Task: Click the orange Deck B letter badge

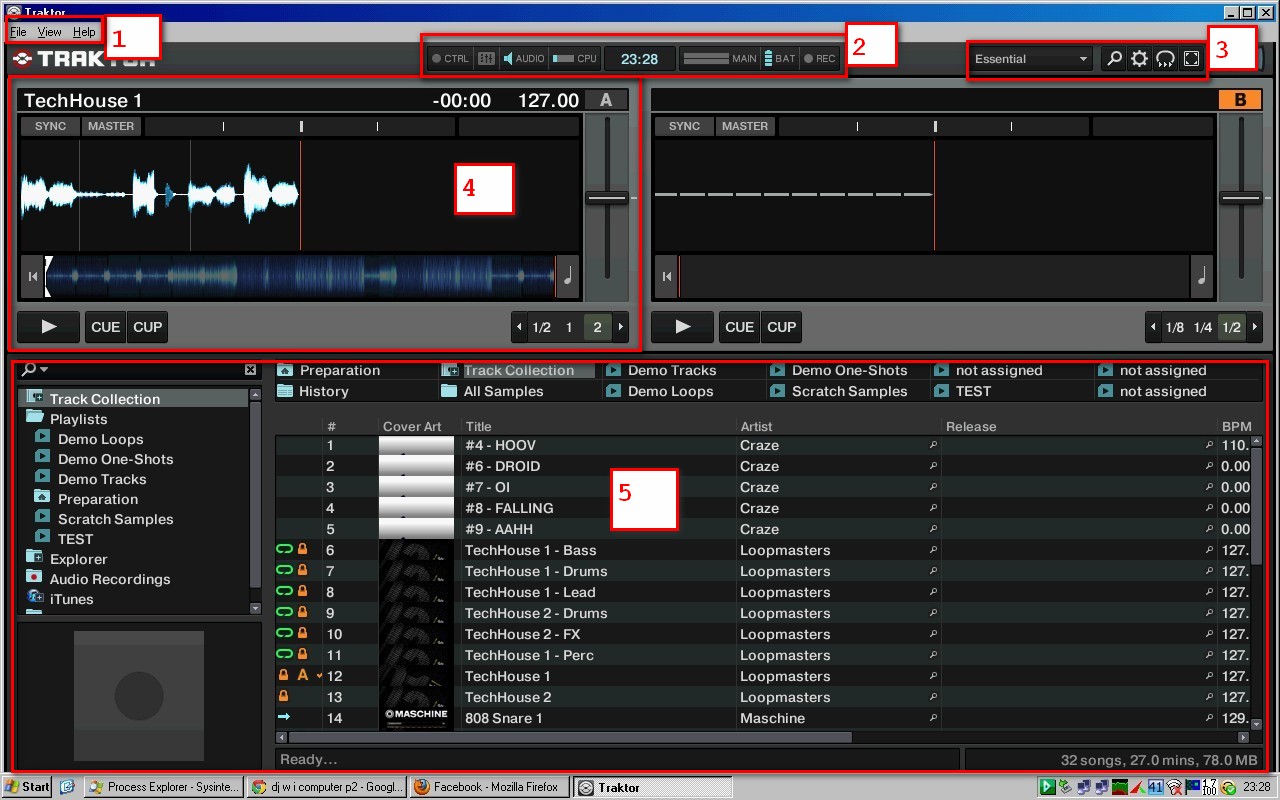Action: click(x=1241, y=100)
